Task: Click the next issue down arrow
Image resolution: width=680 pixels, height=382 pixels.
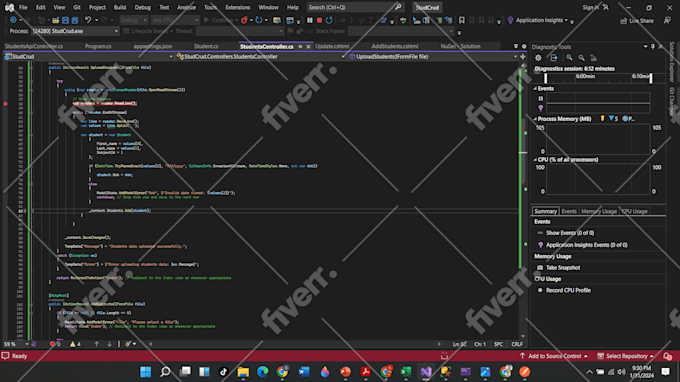Action: (109, 344)
